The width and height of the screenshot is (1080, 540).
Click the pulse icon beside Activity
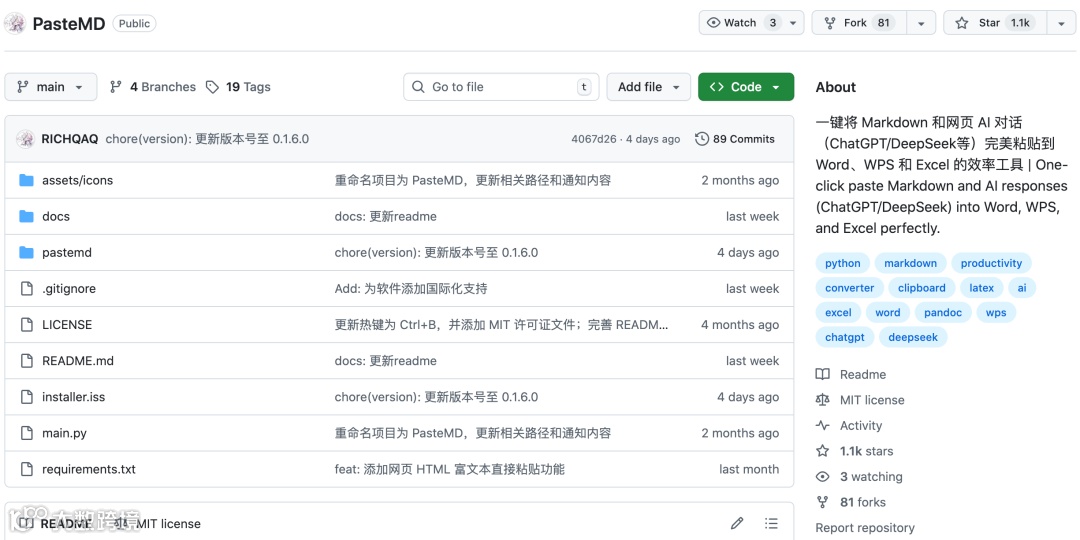[822, 426]
